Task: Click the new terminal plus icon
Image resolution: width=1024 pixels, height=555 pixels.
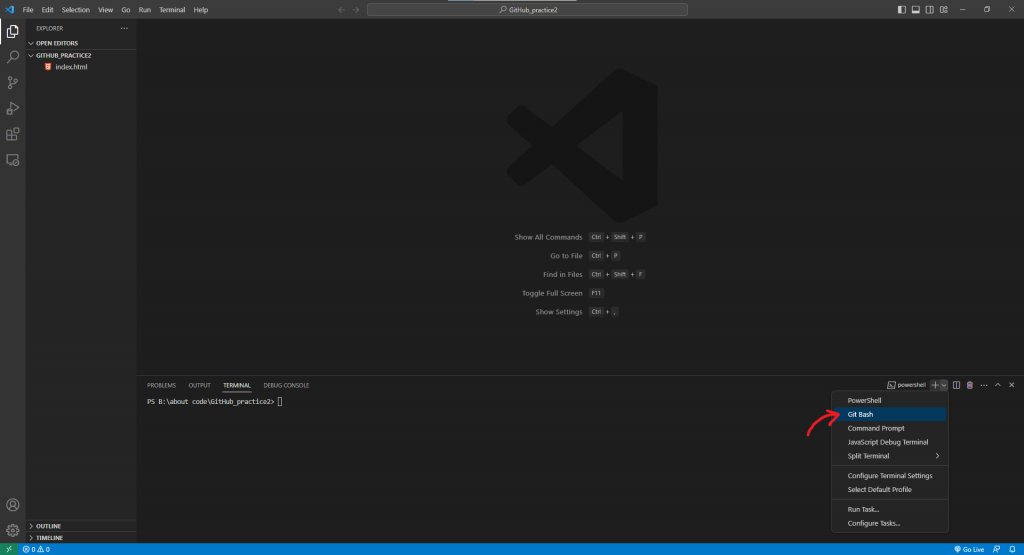Action: (x=935, y=385)
